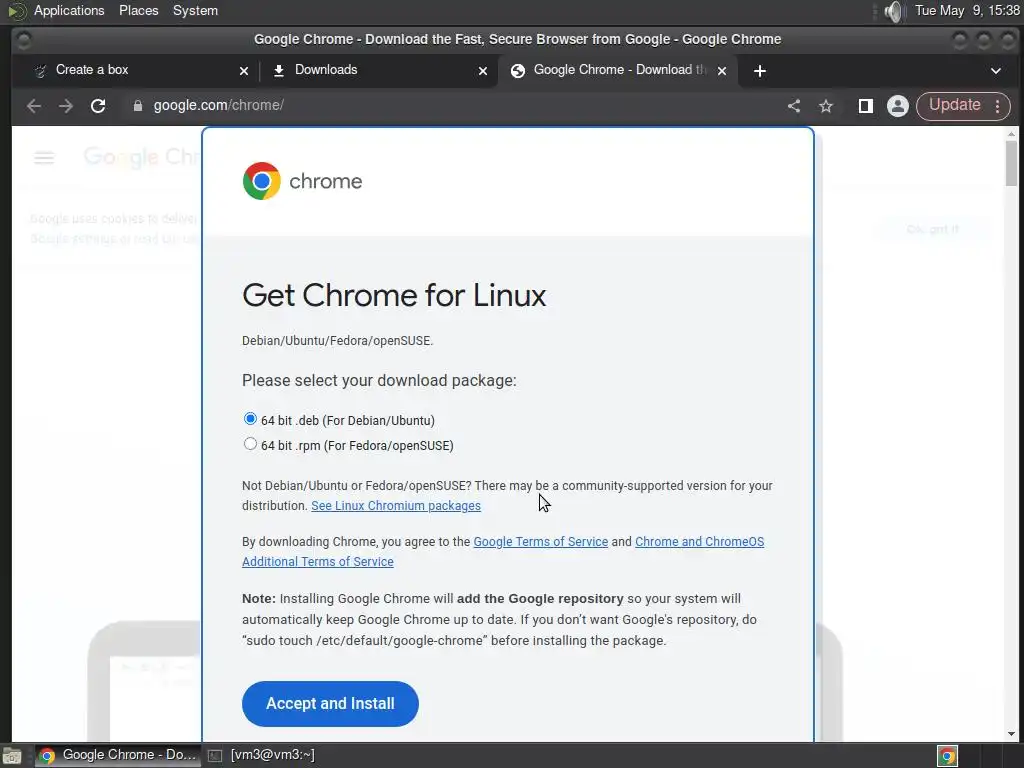The height and width of the screenshot is (768, 1024).
Task: Click scrollbar down arrow
Action: click(1011, 734)
